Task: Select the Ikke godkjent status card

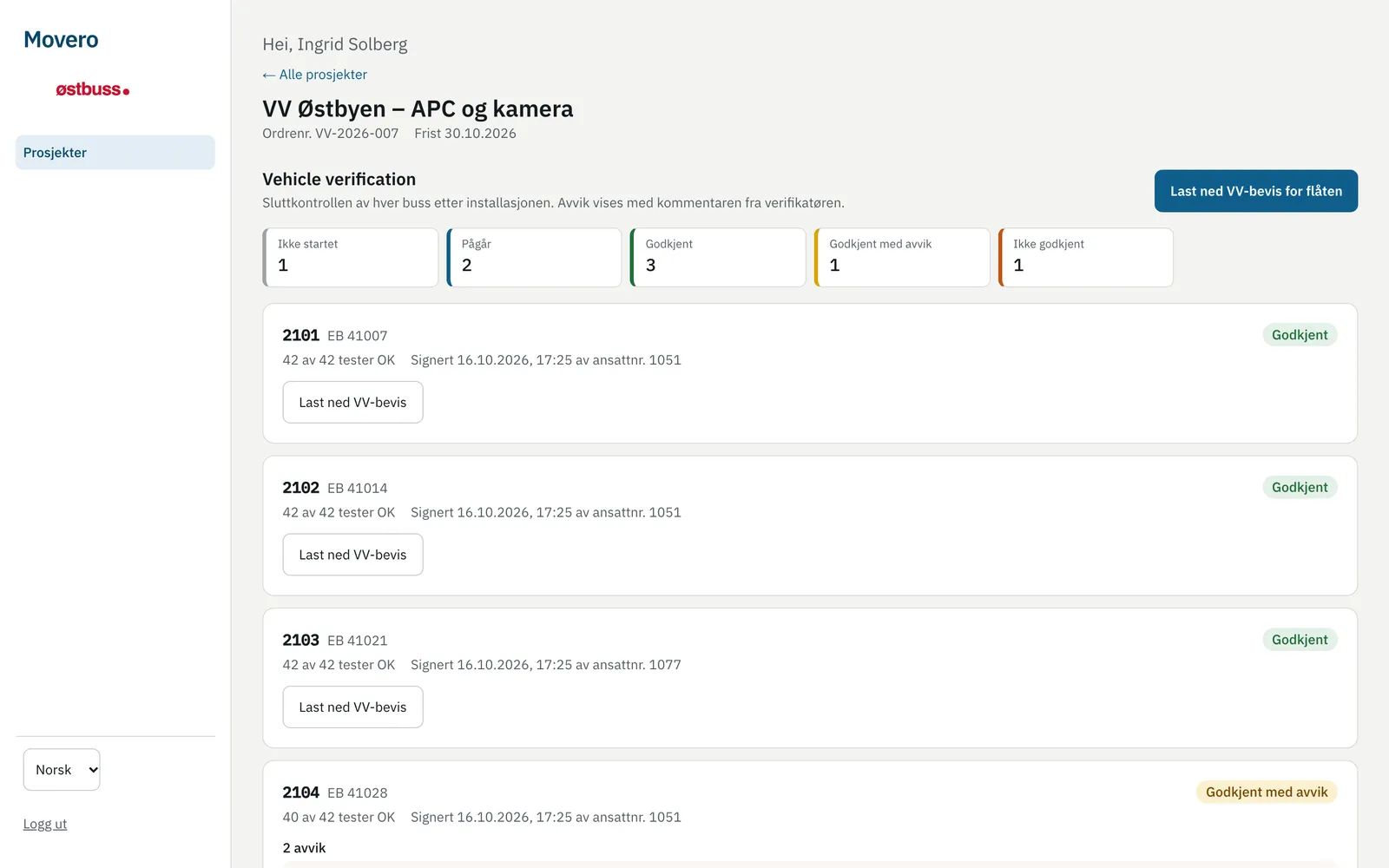Action: 1086,258
